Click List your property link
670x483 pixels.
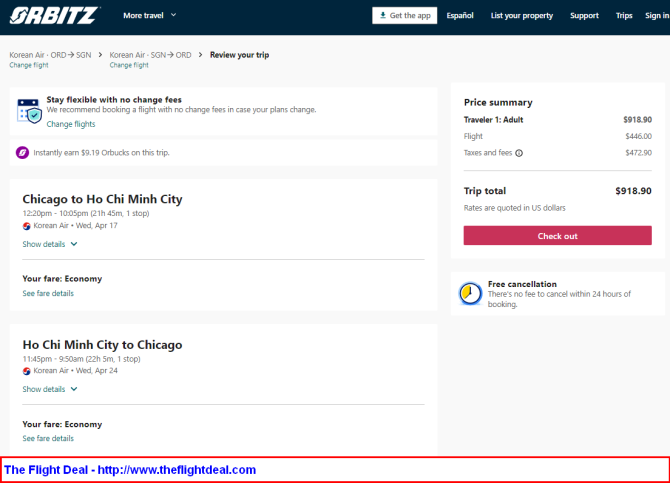(522, 16)
